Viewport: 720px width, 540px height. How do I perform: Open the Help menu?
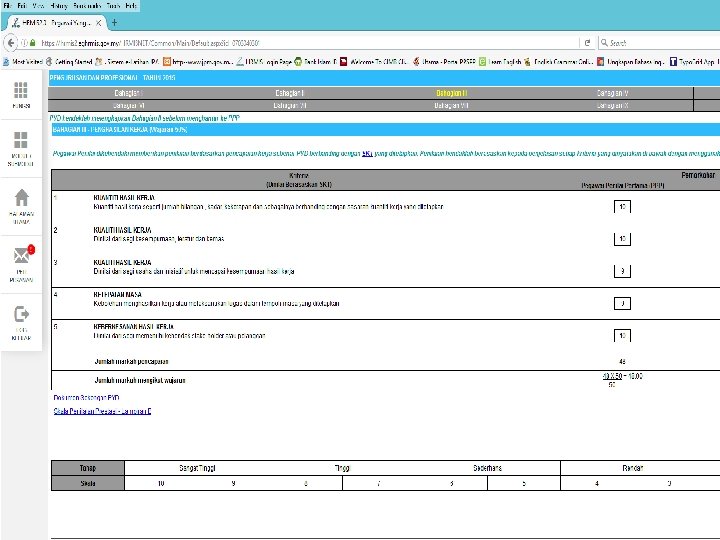pos(131,6)
